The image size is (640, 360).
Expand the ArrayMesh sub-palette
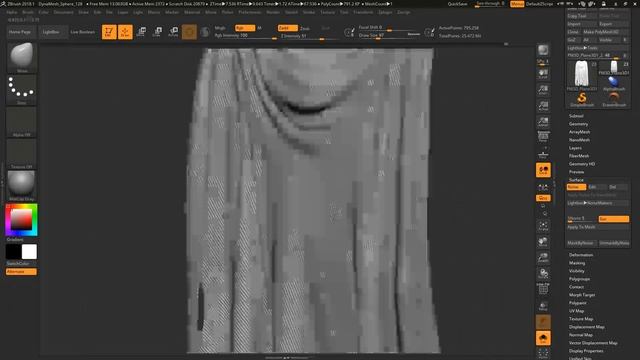(x=580, y=132)
